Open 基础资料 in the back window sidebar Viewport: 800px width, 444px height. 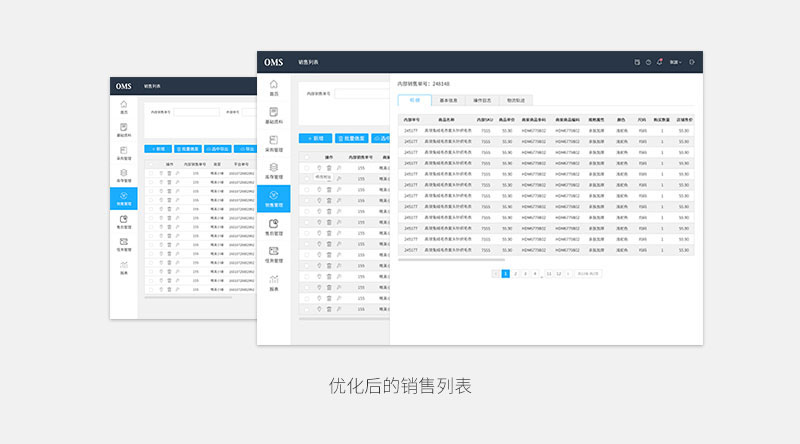pyautogui.click(x=123, y=130)
